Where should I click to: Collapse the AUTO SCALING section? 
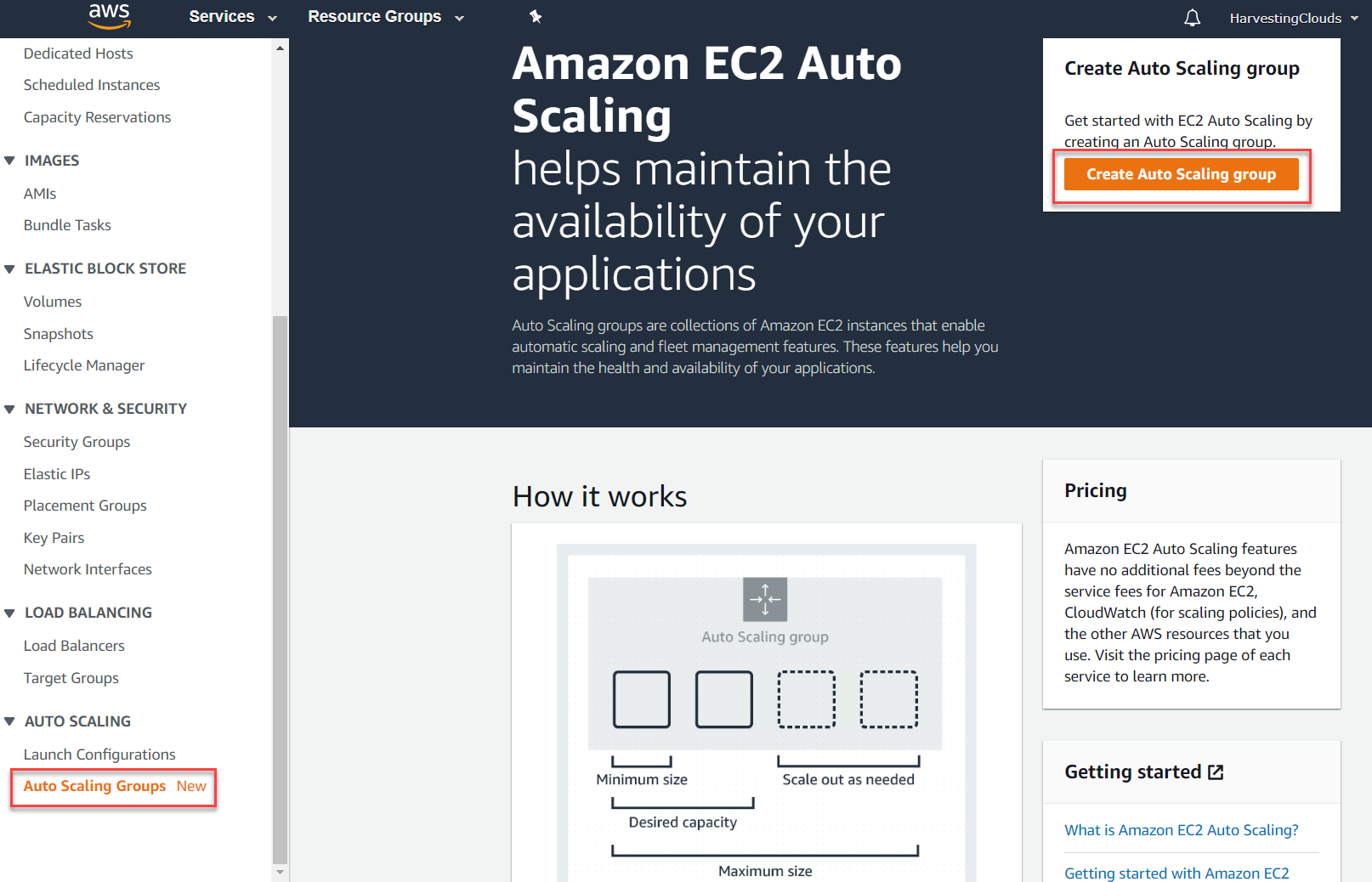pyautogui.click(x=9, y=721)
